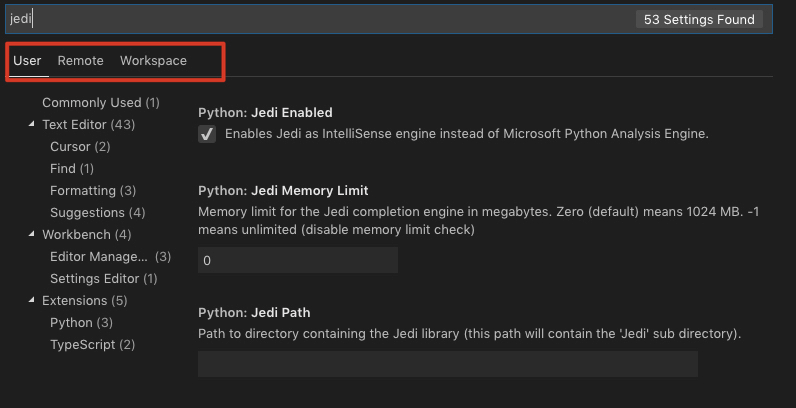Select the Settings Editor category
Screen dimensions: 796x408
click(x=103, y=279)
